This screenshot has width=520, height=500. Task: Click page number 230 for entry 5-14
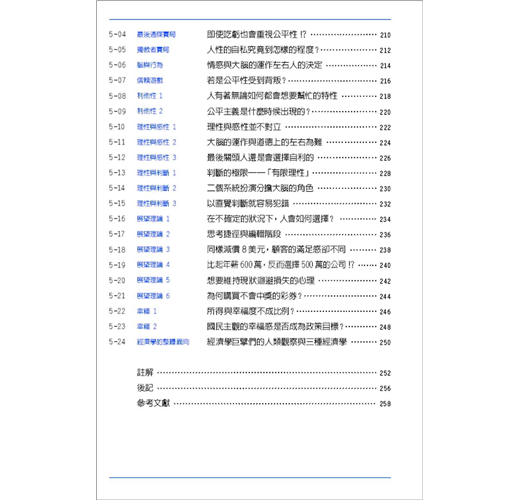385,189
